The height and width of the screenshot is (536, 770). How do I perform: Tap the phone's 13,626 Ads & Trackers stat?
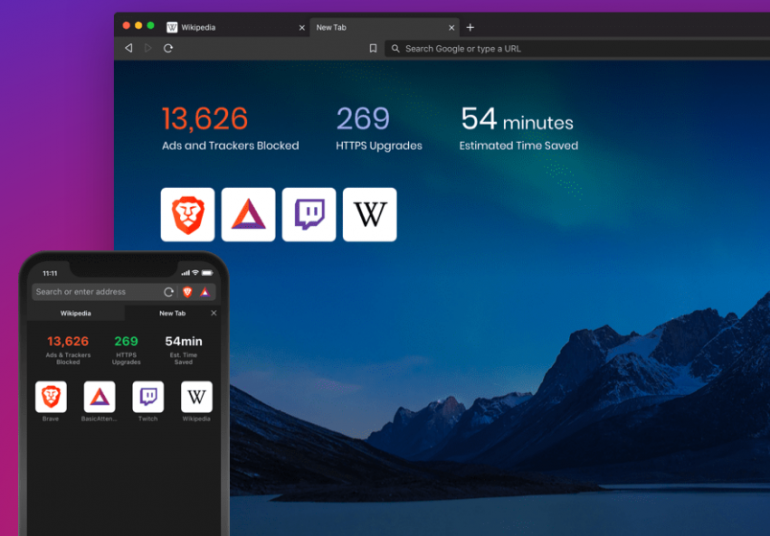(x=68, y=350)
